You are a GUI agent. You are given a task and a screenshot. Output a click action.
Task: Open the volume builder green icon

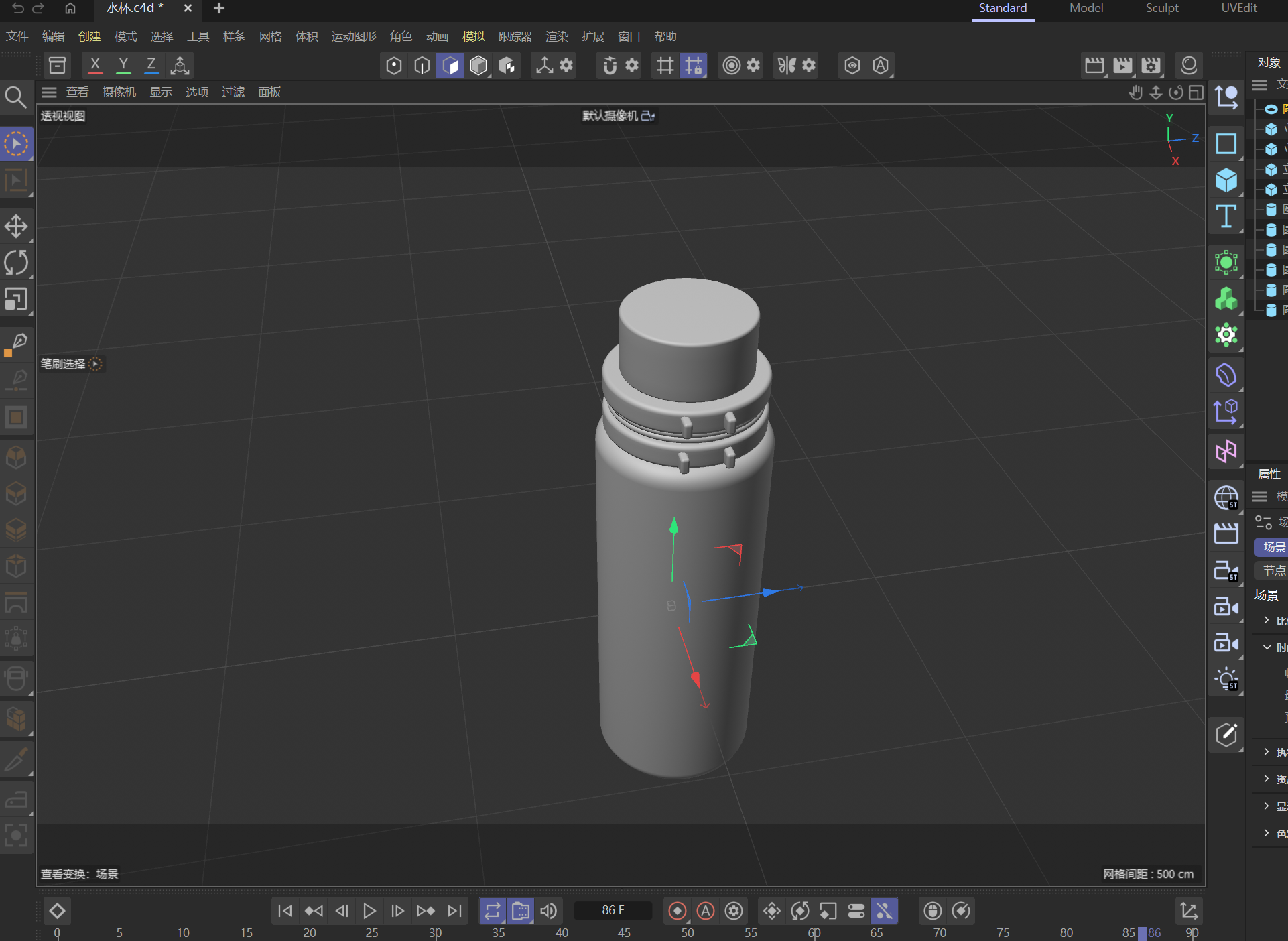pyautogui.click(x=1226, y=299)
